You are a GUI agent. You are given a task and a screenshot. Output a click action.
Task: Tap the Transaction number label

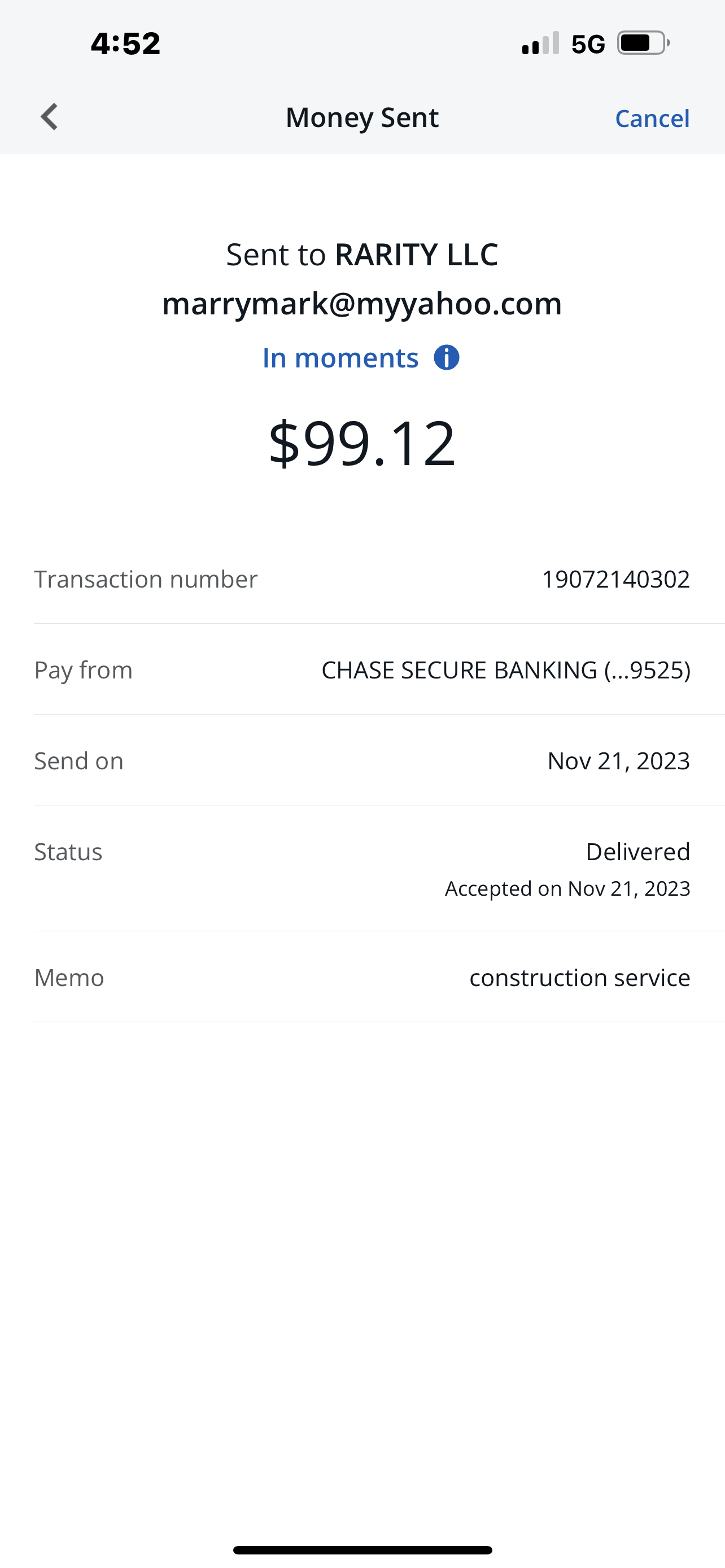coord(146,579)
